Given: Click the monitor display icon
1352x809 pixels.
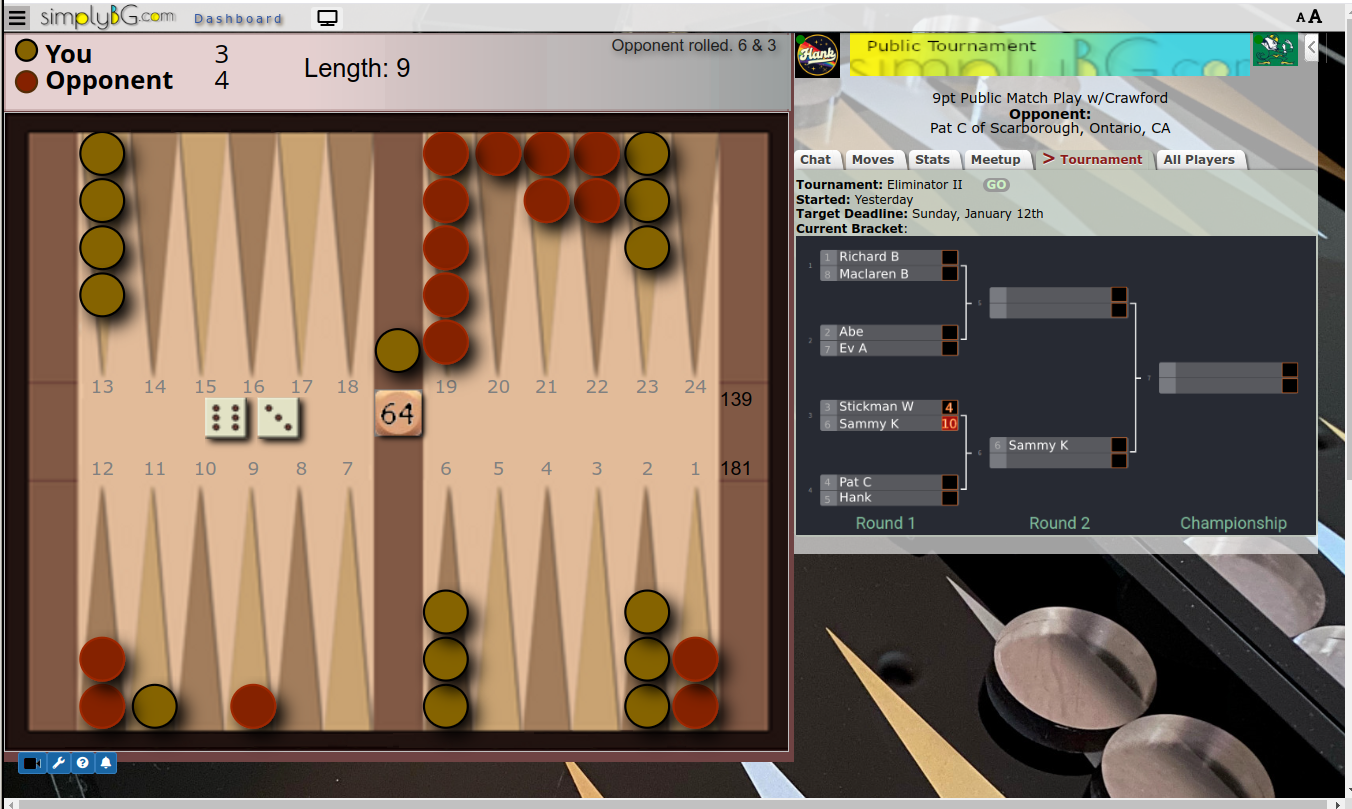Looking at the screenshot, I should tap(327, 18).
